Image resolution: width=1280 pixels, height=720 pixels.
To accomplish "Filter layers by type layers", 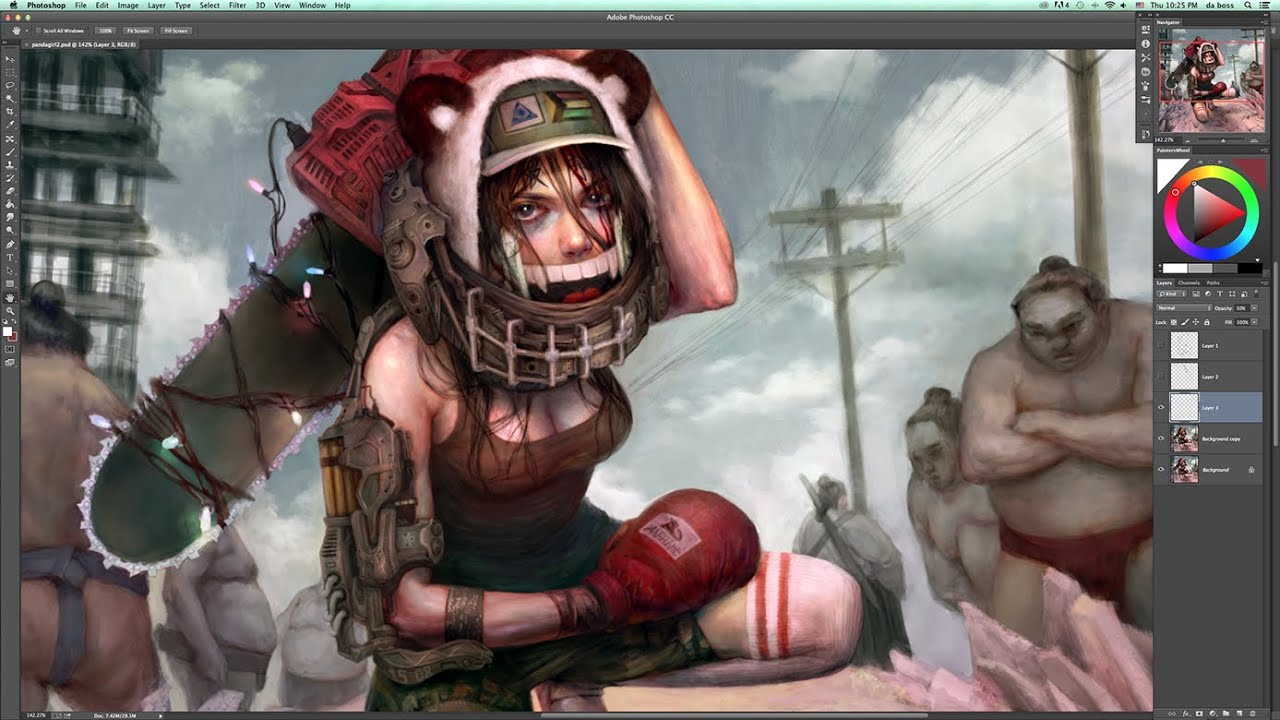I will (1220, 293).
